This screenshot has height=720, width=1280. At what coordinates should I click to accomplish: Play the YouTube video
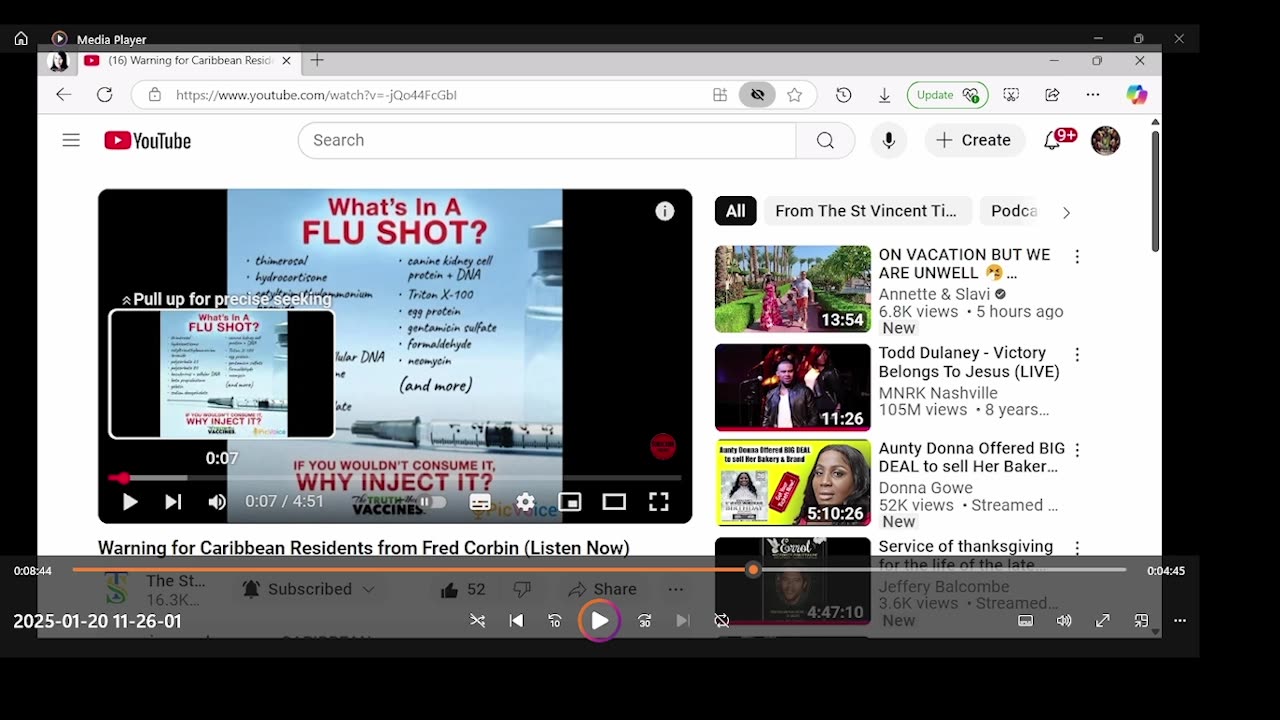[130, 502]
